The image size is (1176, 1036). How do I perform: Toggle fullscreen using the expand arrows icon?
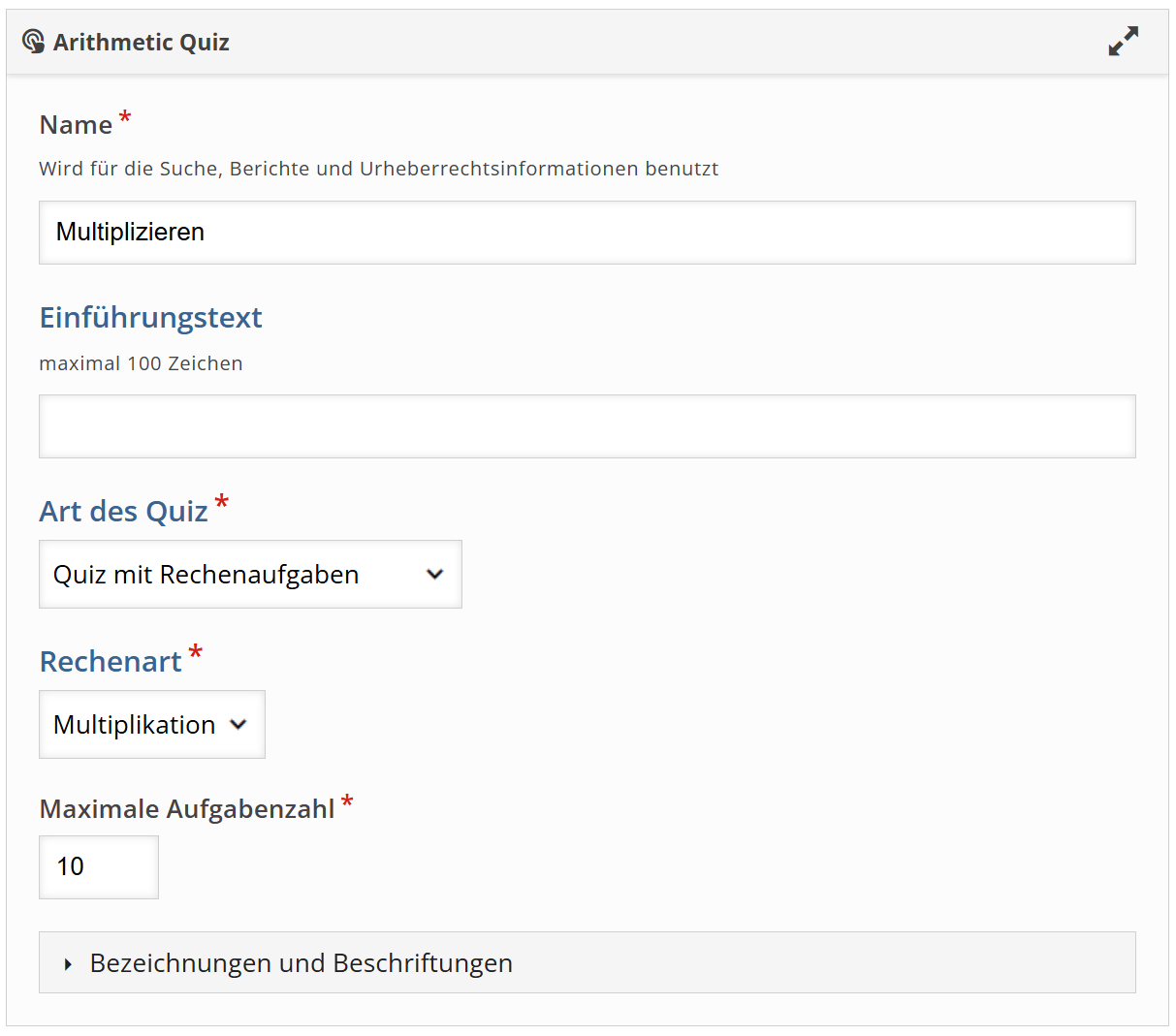pyautogui.click(x=1123, y=41)
